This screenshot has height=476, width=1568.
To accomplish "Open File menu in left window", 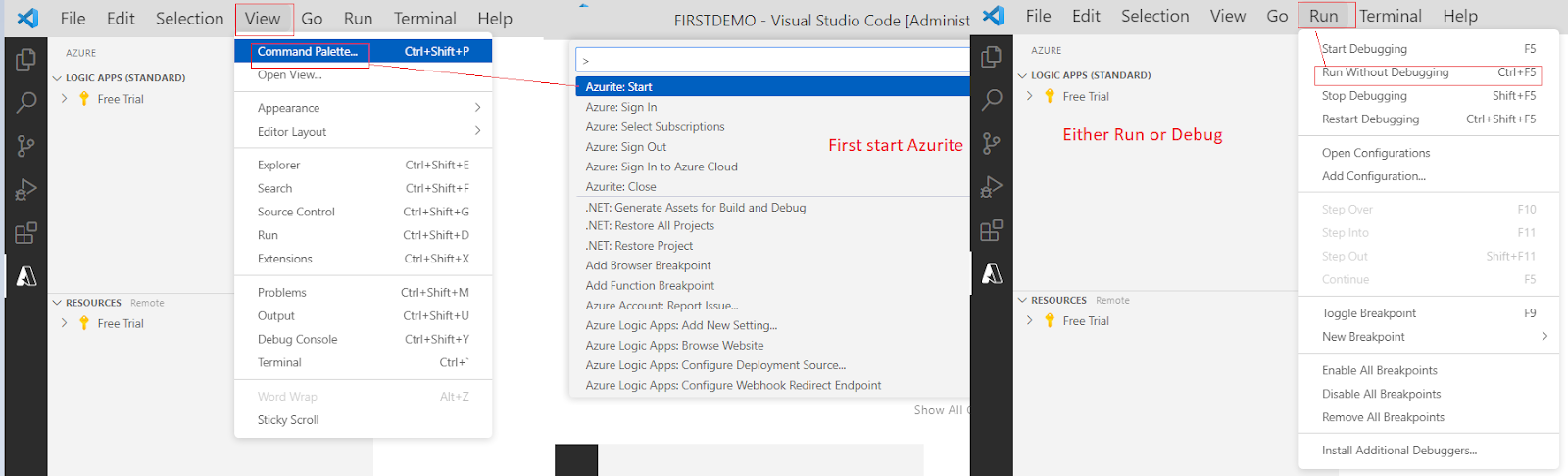I will pos(73,19).
